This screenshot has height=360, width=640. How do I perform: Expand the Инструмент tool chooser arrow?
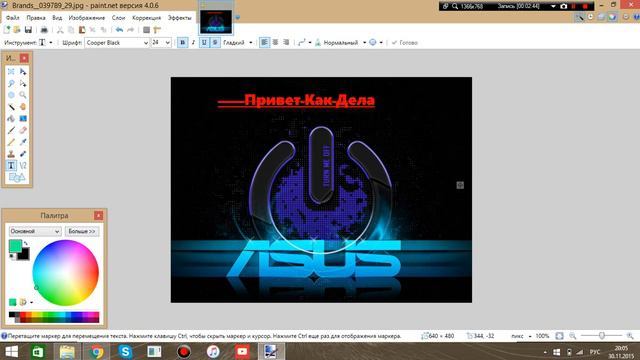(x=51, y=42)
